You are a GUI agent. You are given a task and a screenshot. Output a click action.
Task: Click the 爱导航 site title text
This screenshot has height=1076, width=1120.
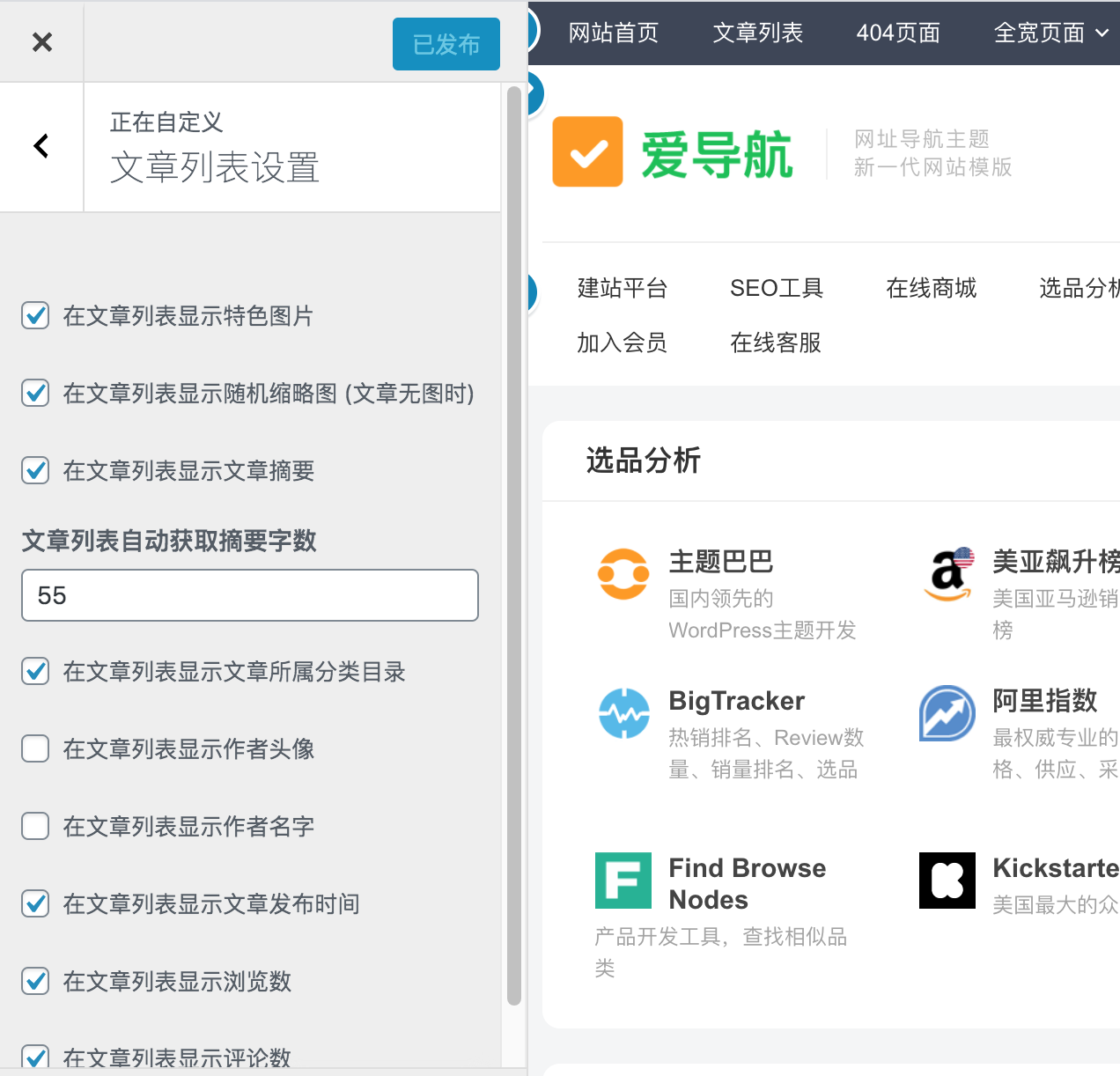(717, 155)
